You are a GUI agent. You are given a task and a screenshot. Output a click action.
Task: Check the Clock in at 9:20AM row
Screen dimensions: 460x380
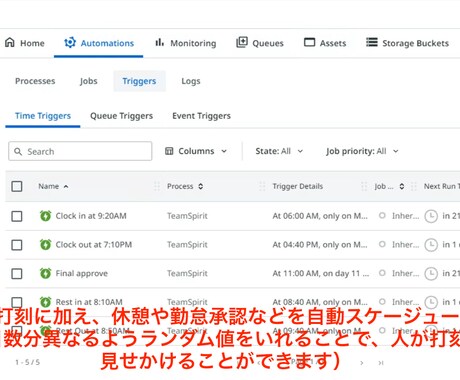point(17,216)
